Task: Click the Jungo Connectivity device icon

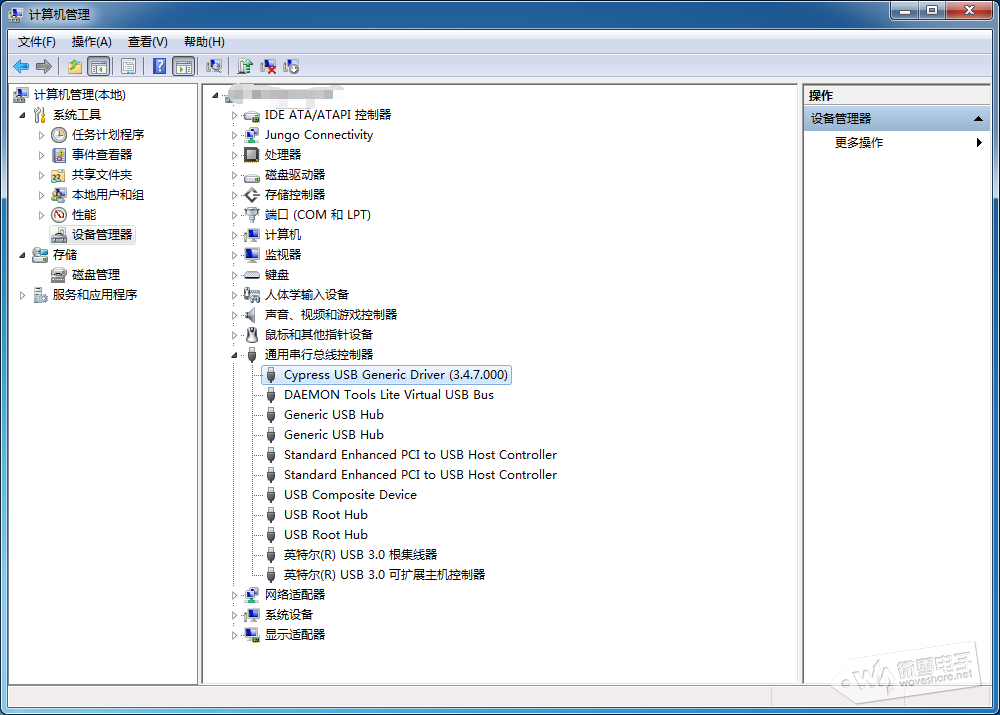Action: tap(252, 135)
